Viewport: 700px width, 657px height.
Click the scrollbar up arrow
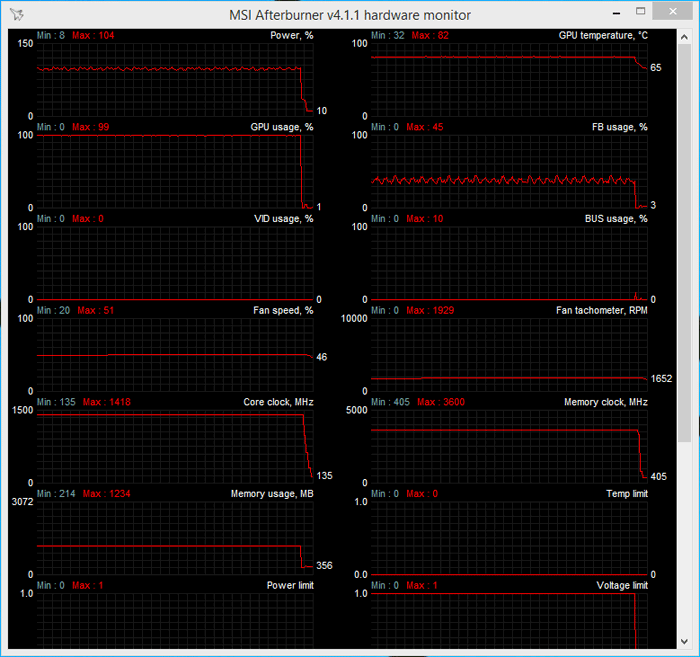pos(684,37)
